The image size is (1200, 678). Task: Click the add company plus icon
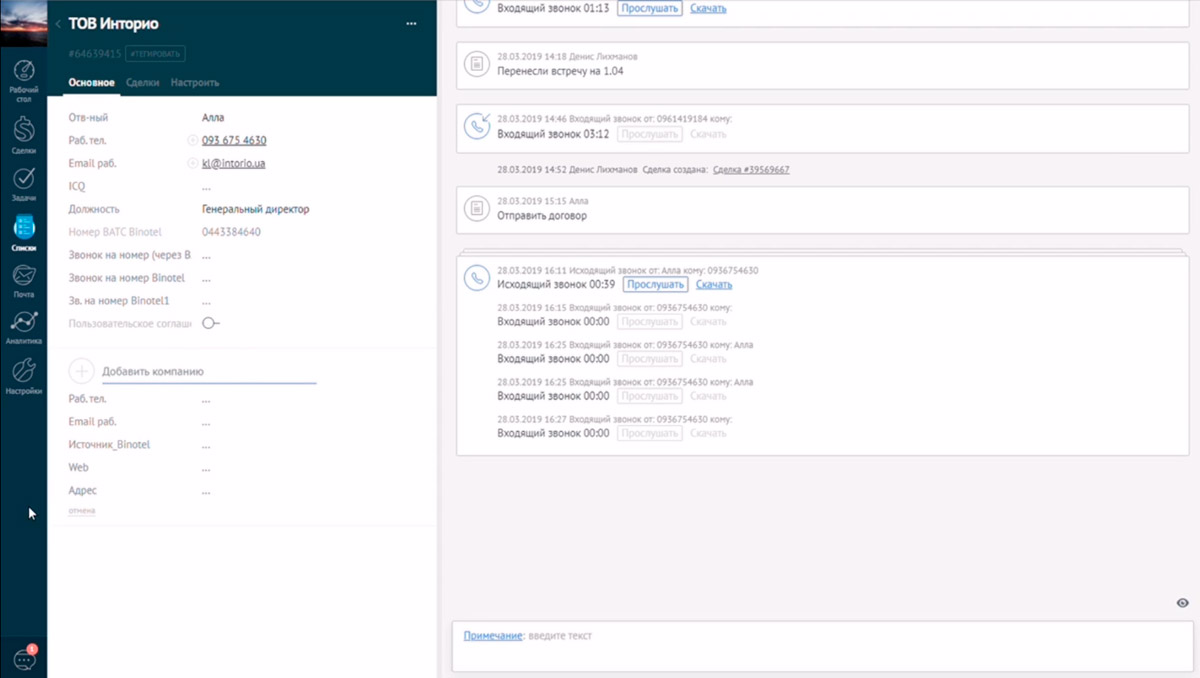82,371
